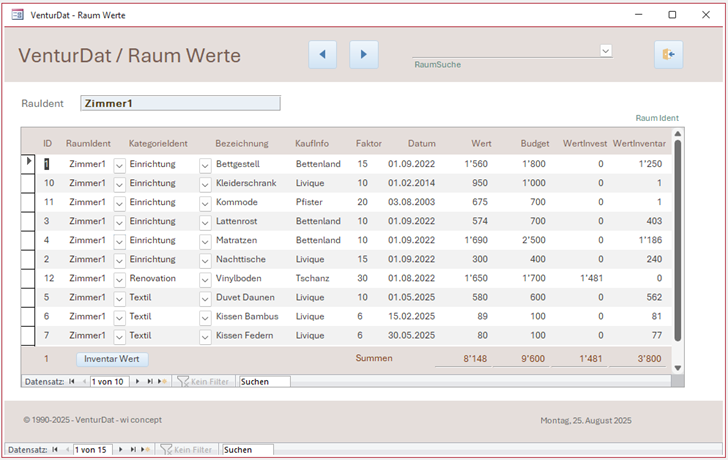Expand RaumIdent dropdown in the Bettgestell row
This screenshot has width=728, height=460.
[119, 164]
